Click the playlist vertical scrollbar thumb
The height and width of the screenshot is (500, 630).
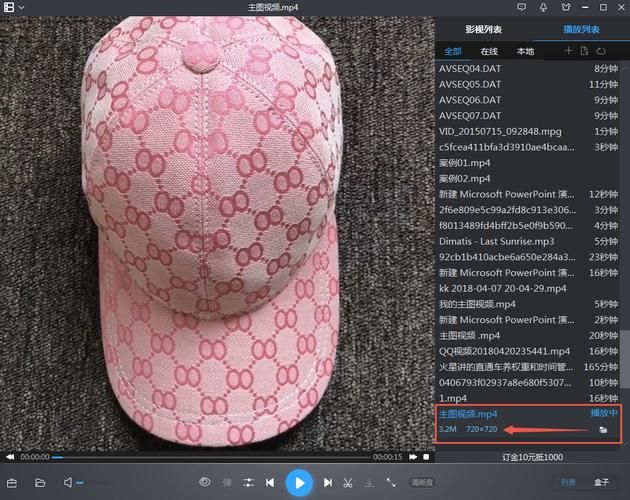[x=625, y=359]
